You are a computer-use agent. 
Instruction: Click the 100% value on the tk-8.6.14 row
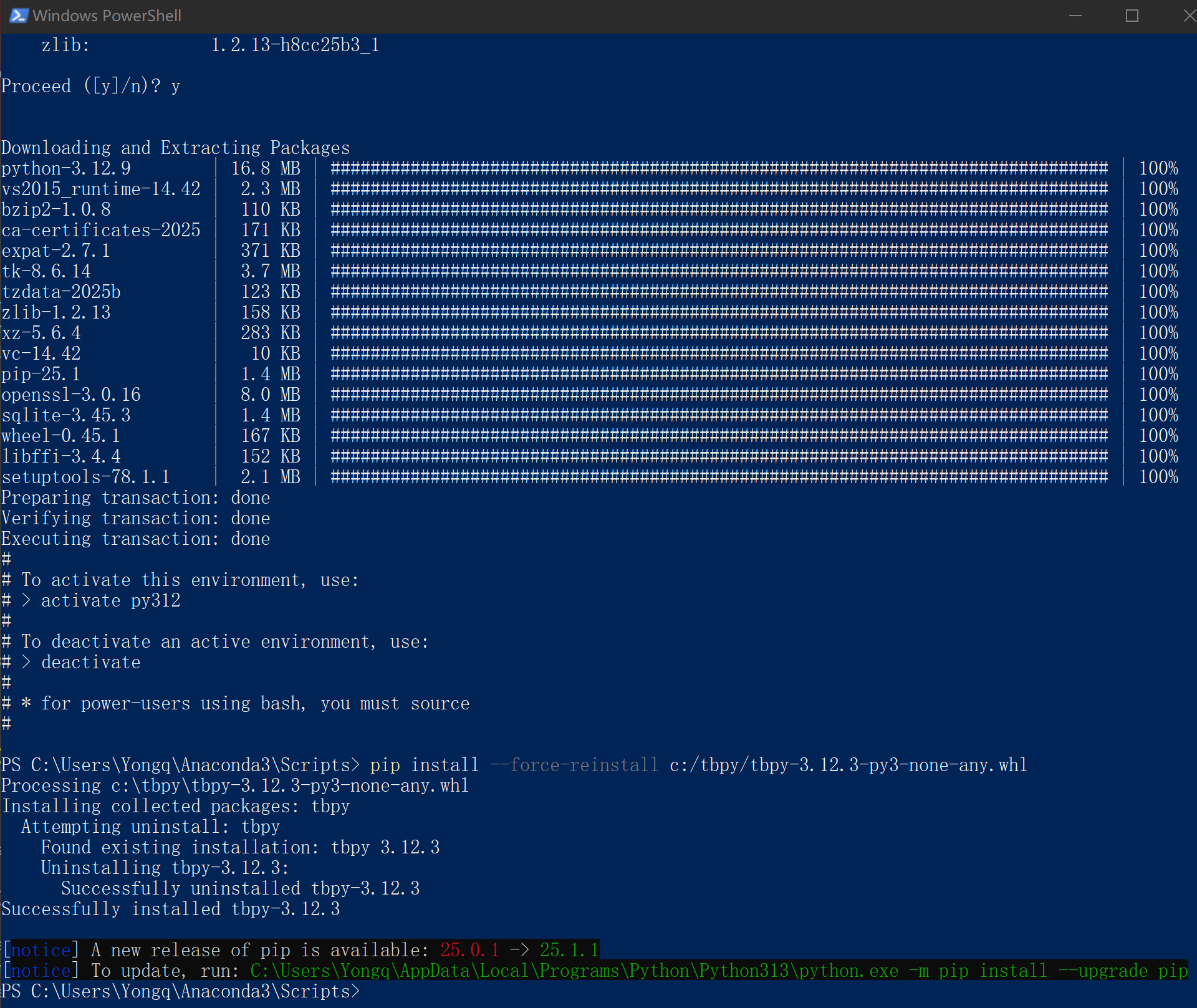[x=1159, y=271]
